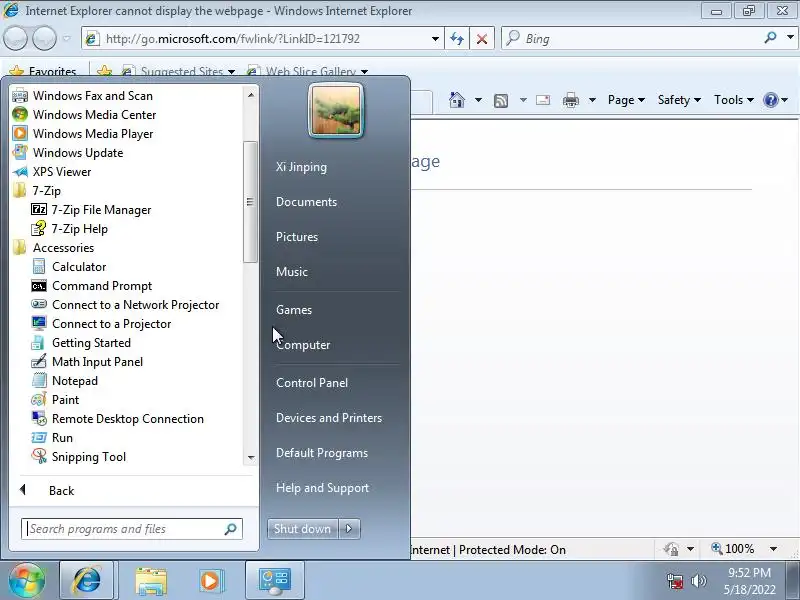Open the search provider dropdown

point(790,37)
